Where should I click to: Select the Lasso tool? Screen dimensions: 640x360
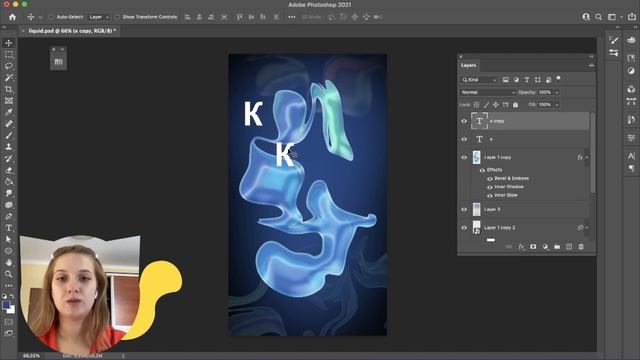[9, 66]
